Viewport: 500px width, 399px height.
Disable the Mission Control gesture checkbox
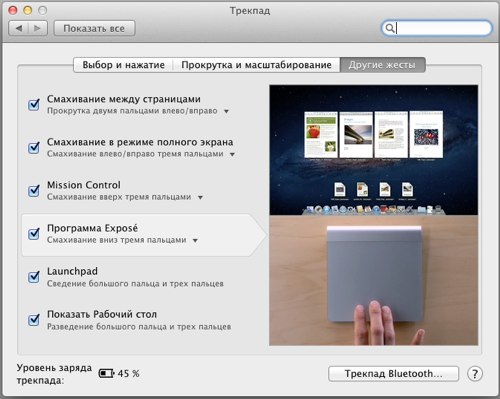pyautogui.click(x=34, y=190)
